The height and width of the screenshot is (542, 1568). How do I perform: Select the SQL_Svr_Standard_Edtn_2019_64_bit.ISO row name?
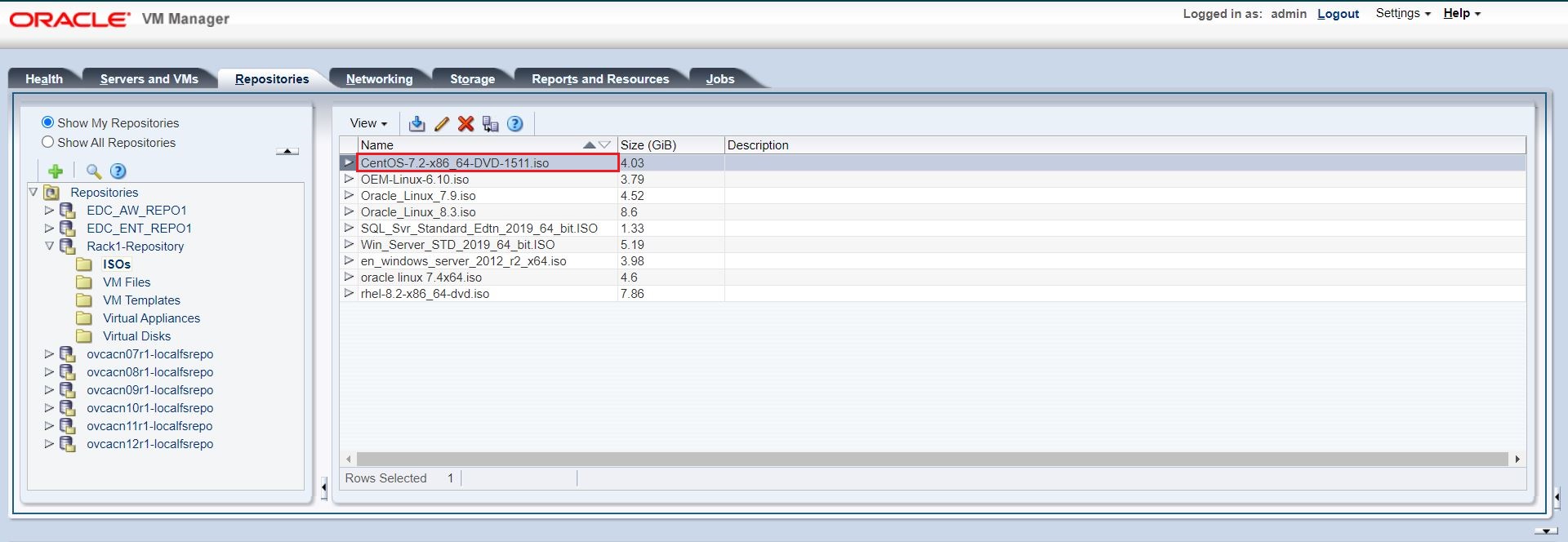479,229
